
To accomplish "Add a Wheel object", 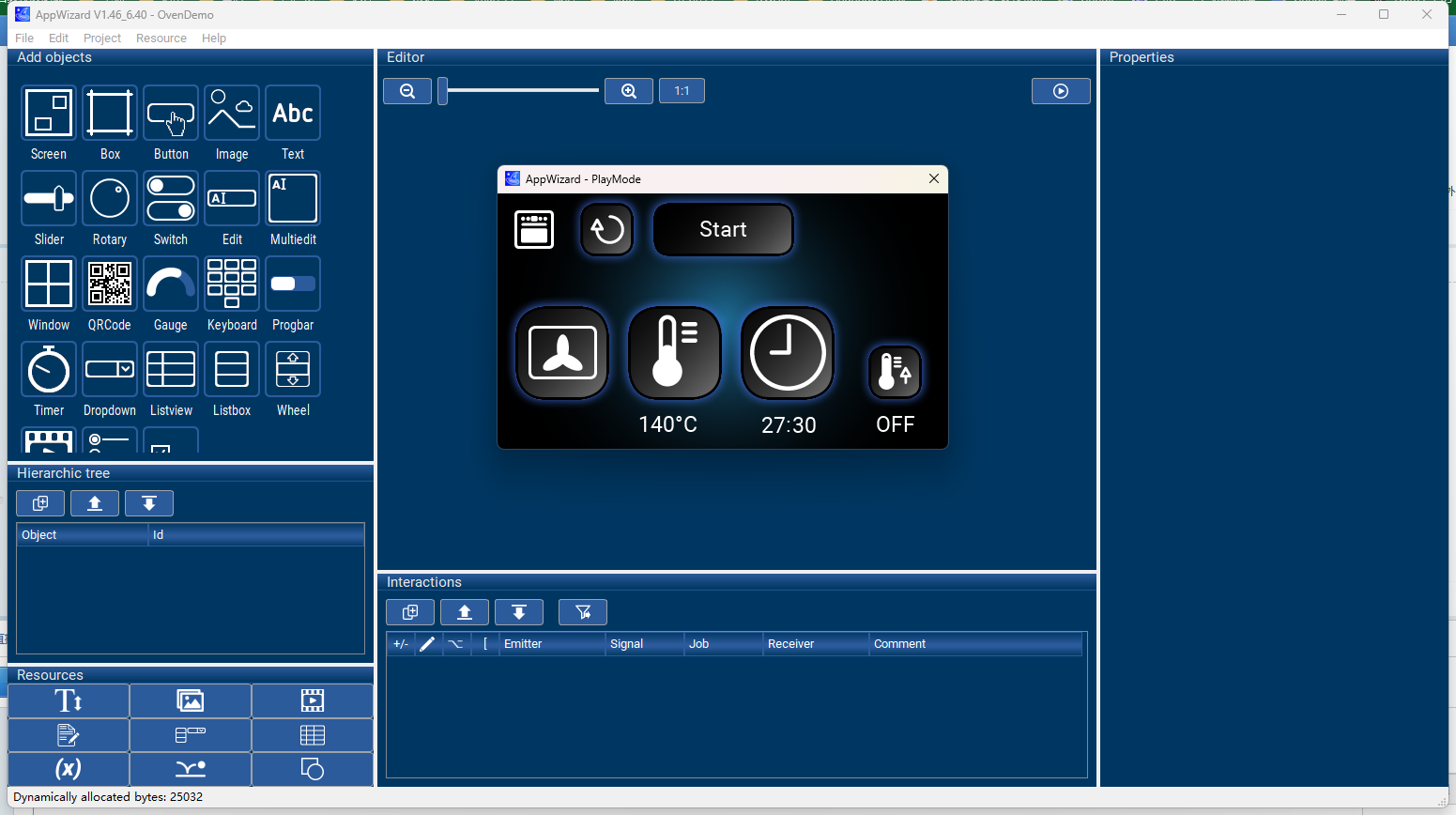I will point(293,369).
